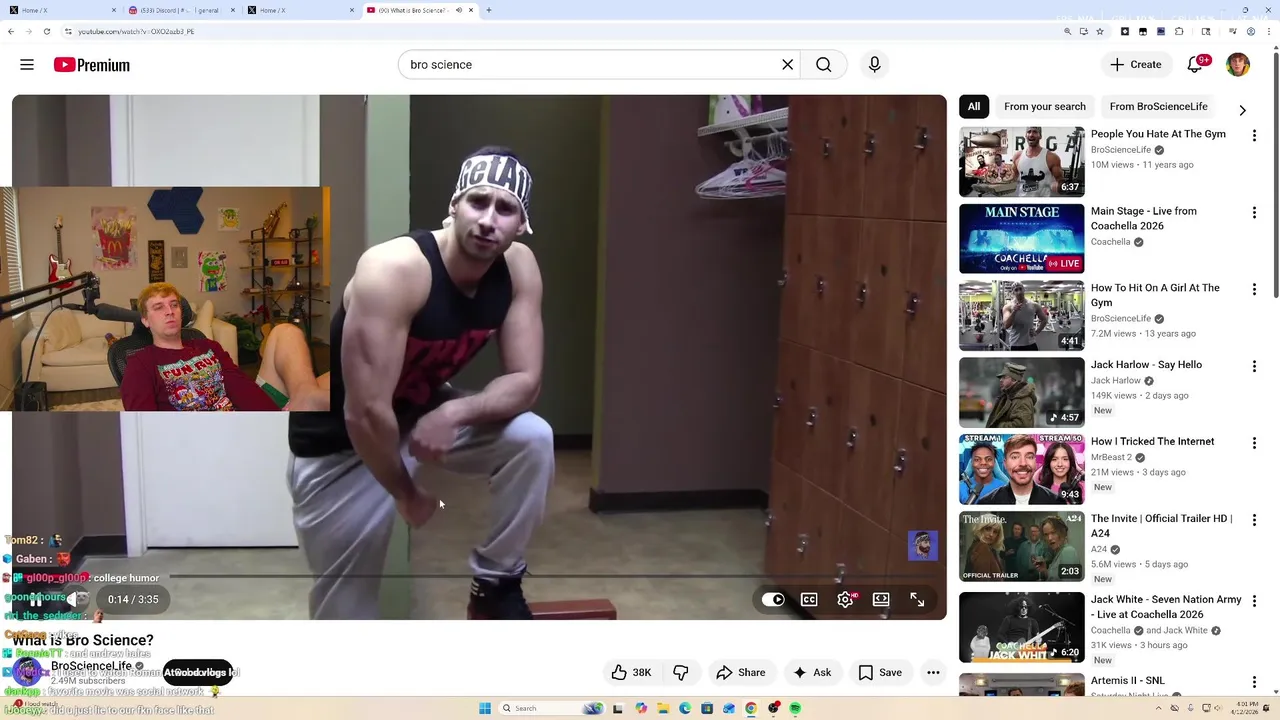1280x720 pixels.
Task: Go back in browser history
Action: (x=11, y=31)
